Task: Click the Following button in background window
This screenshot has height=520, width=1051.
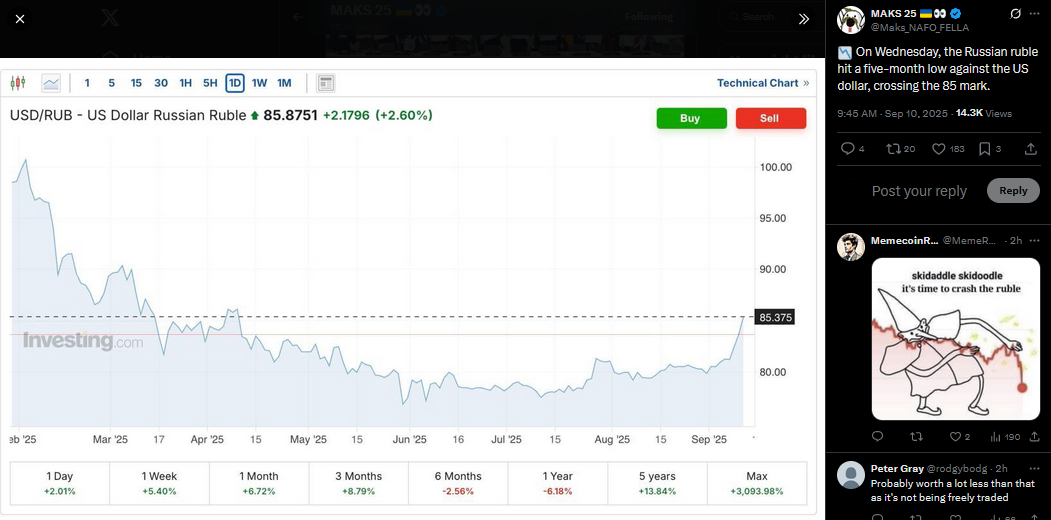Action: tap(649, 17)
